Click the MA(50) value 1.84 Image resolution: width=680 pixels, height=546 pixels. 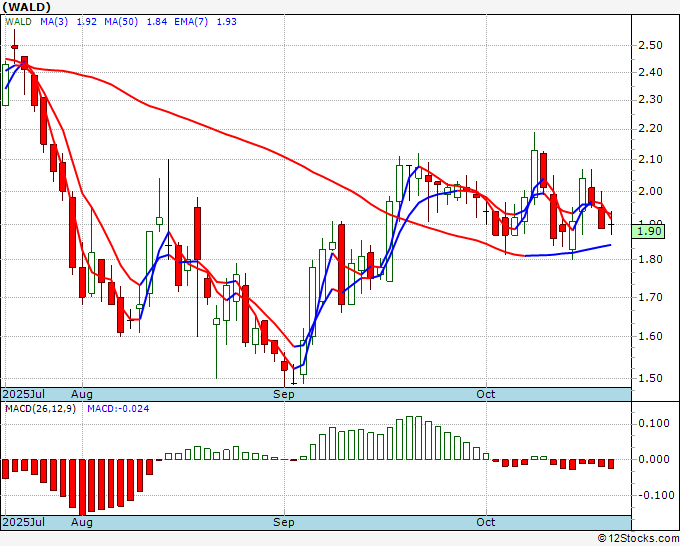(x=157, y=22)
